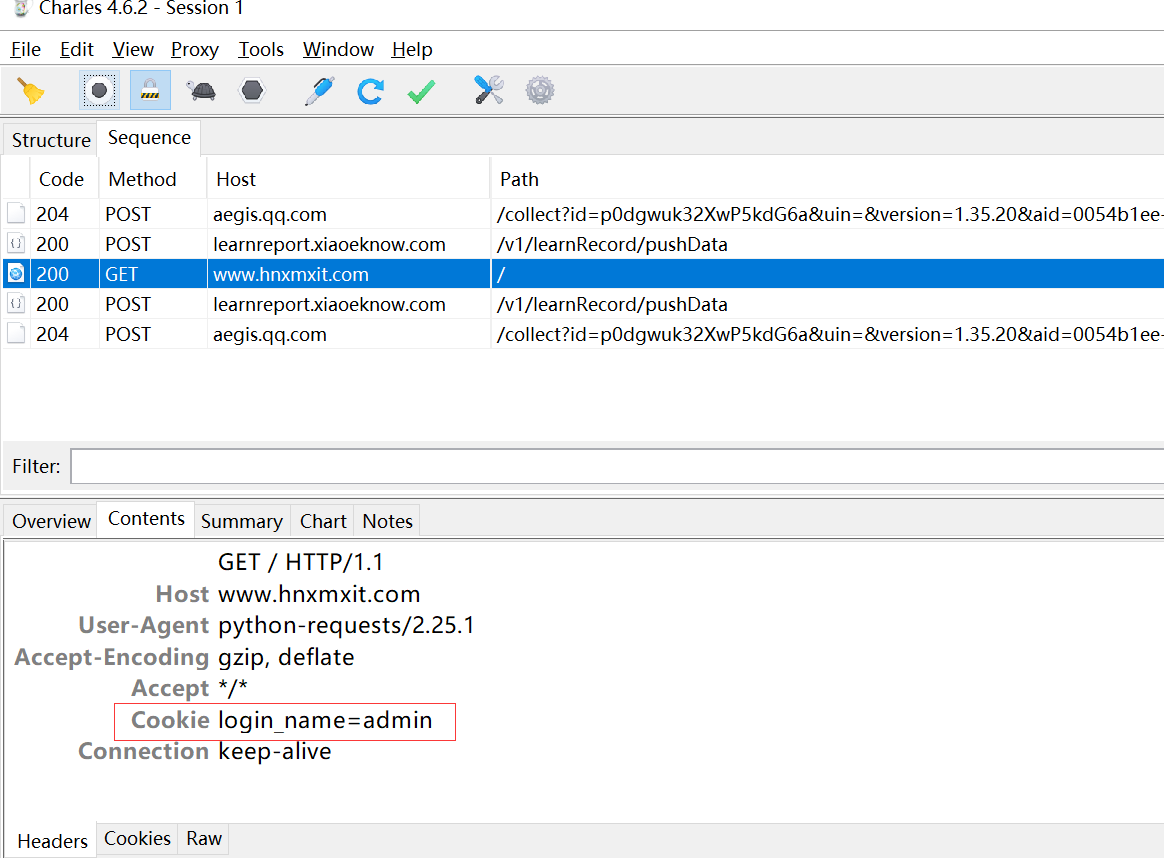Screen dimensions: 1164x858
Task: Open Tools via the wrench and screwdriver icon
Action: (489, 90)
